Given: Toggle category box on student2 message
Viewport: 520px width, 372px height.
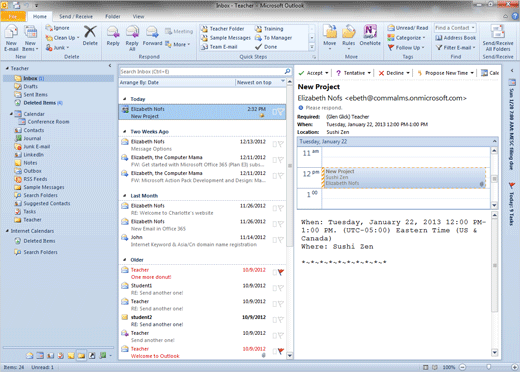Looking at the screenshot, I should click(275, 320).
